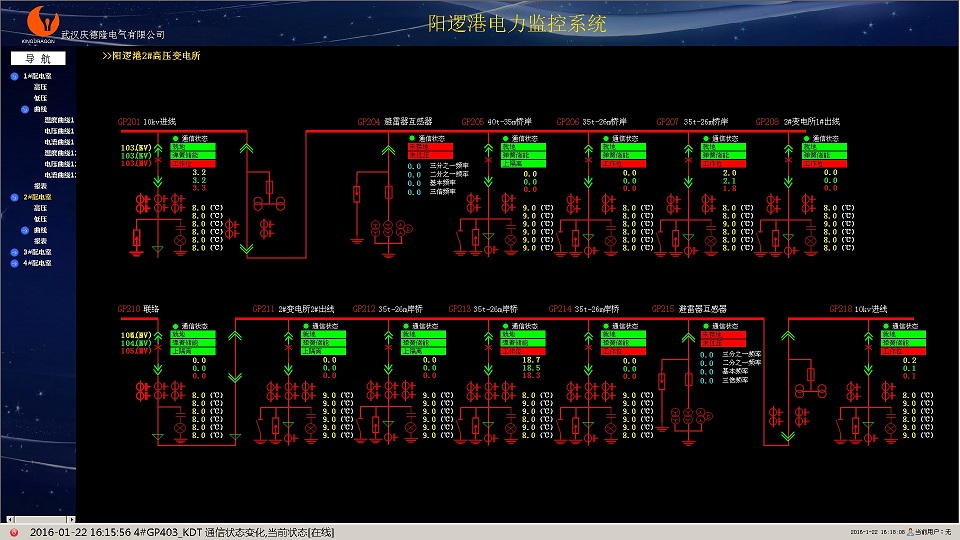Open the 电流曲线1 item directly below 电压曲线1
This screenshot has height=540, width=960.
tap(59, 142)
